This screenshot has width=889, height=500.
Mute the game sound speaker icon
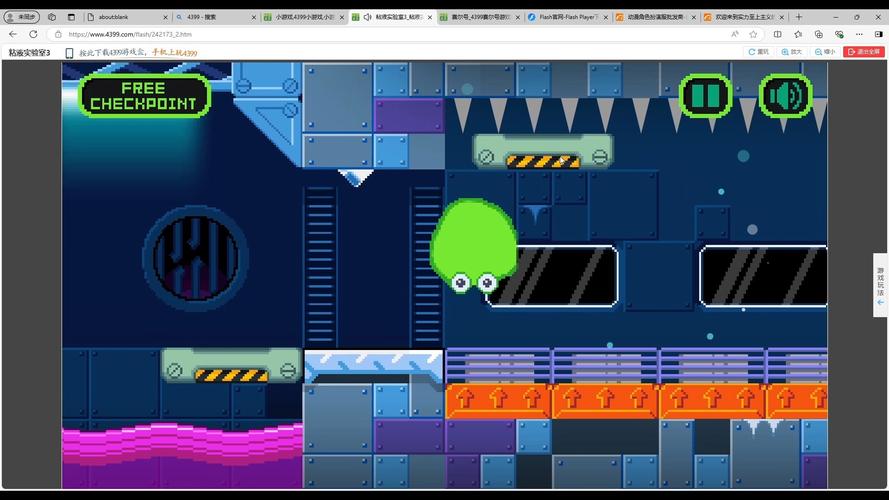(785, 96)
